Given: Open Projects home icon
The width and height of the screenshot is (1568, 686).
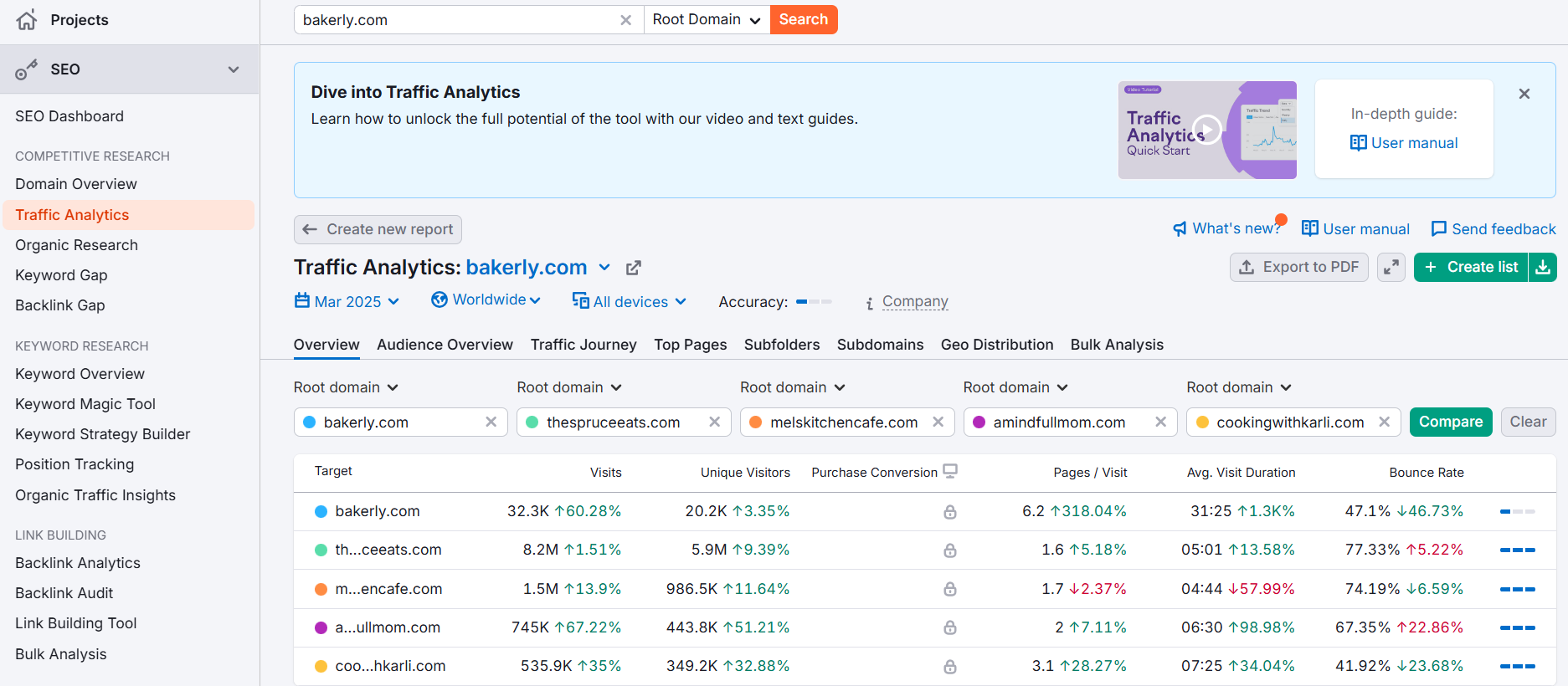Looking at the screenshot, I should tap(27, 20).
